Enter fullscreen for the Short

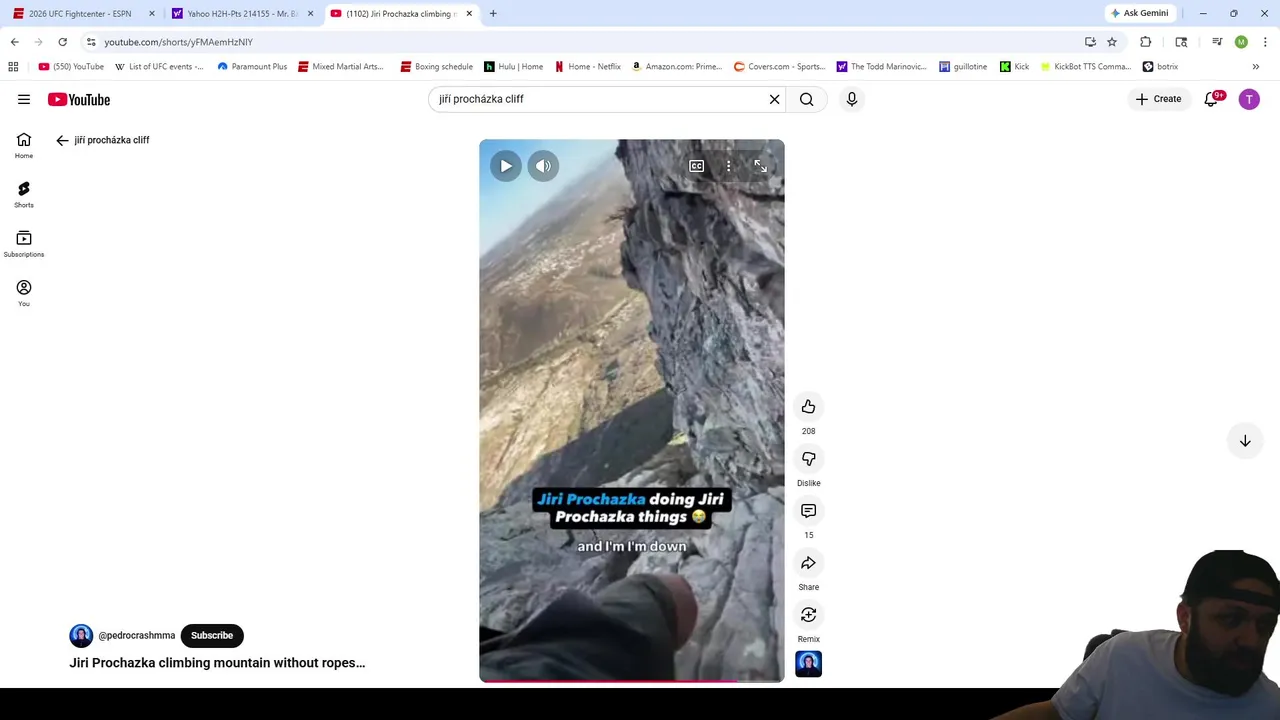[761, 166]
